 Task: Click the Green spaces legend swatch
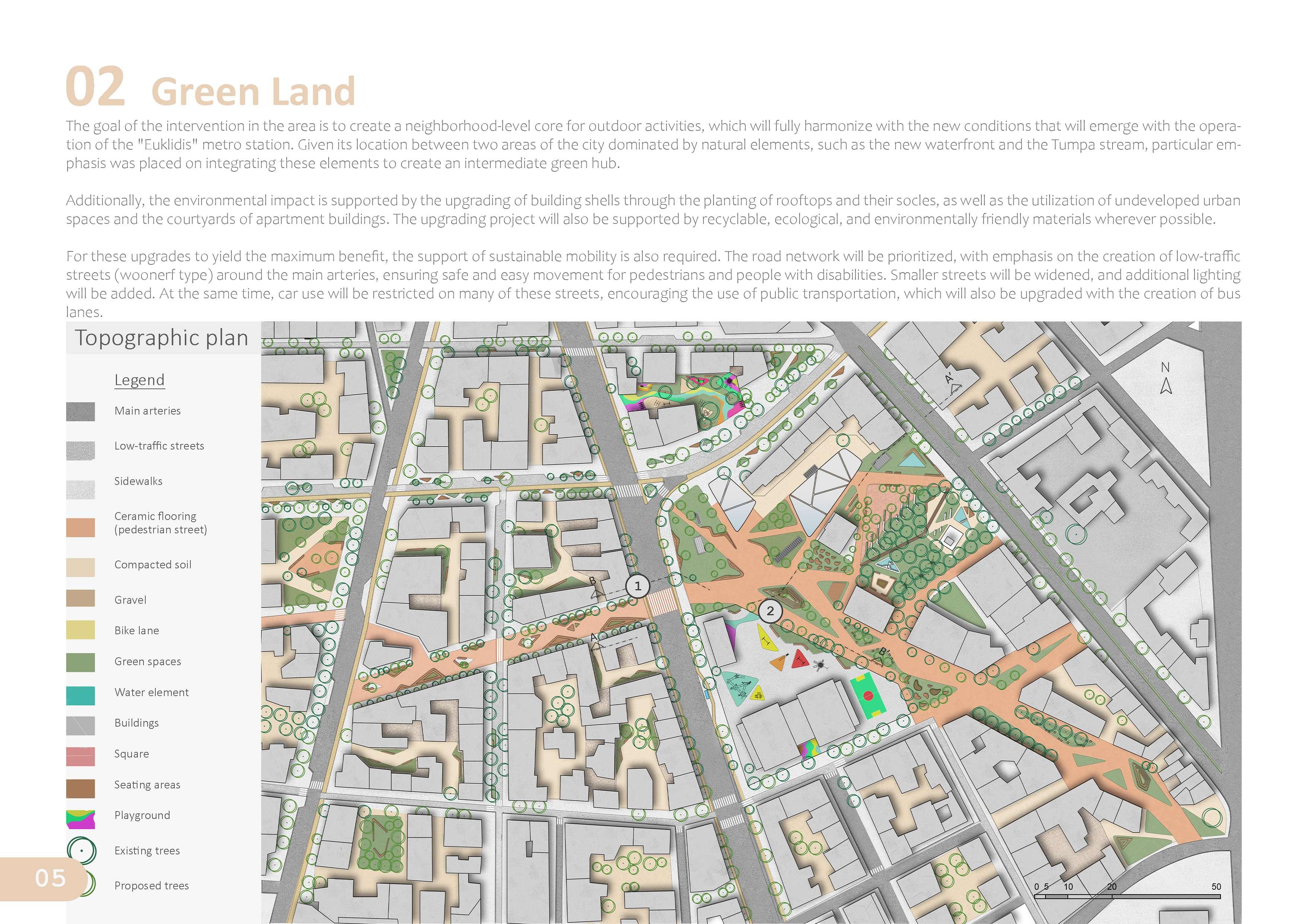tap(80, 662)
